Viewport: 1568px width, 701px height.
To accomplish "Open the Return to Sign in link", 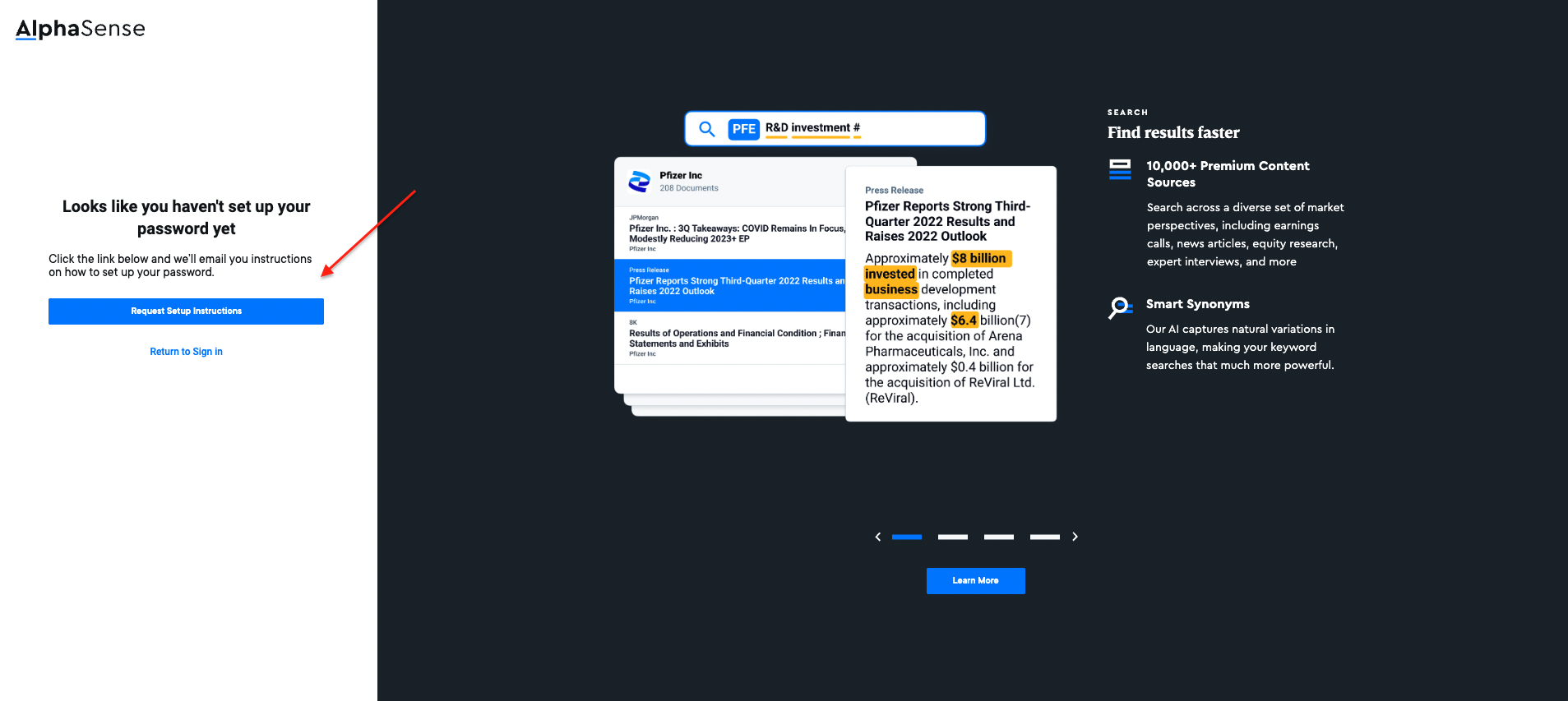I will [186, 352].
